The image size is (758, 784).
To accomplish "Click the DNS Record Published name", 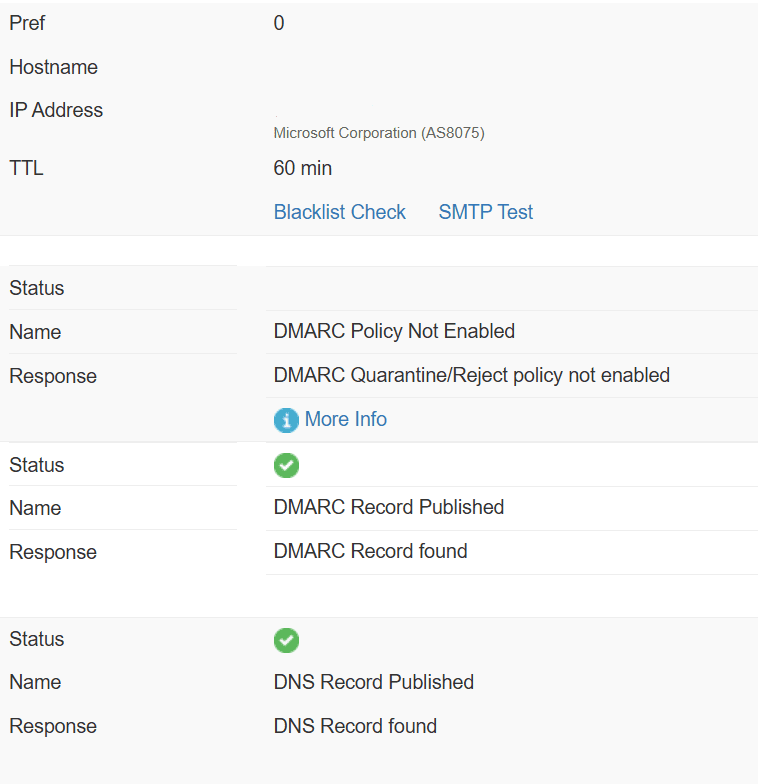I will (x=374, y=682).
